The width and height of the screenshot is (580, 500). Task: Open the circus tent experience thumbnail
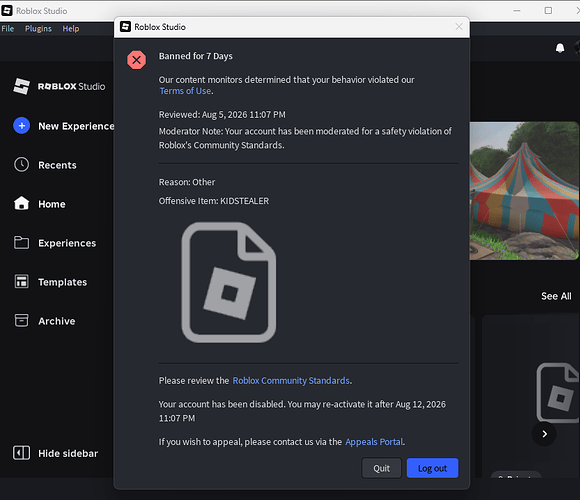click(x=524, y=191)
